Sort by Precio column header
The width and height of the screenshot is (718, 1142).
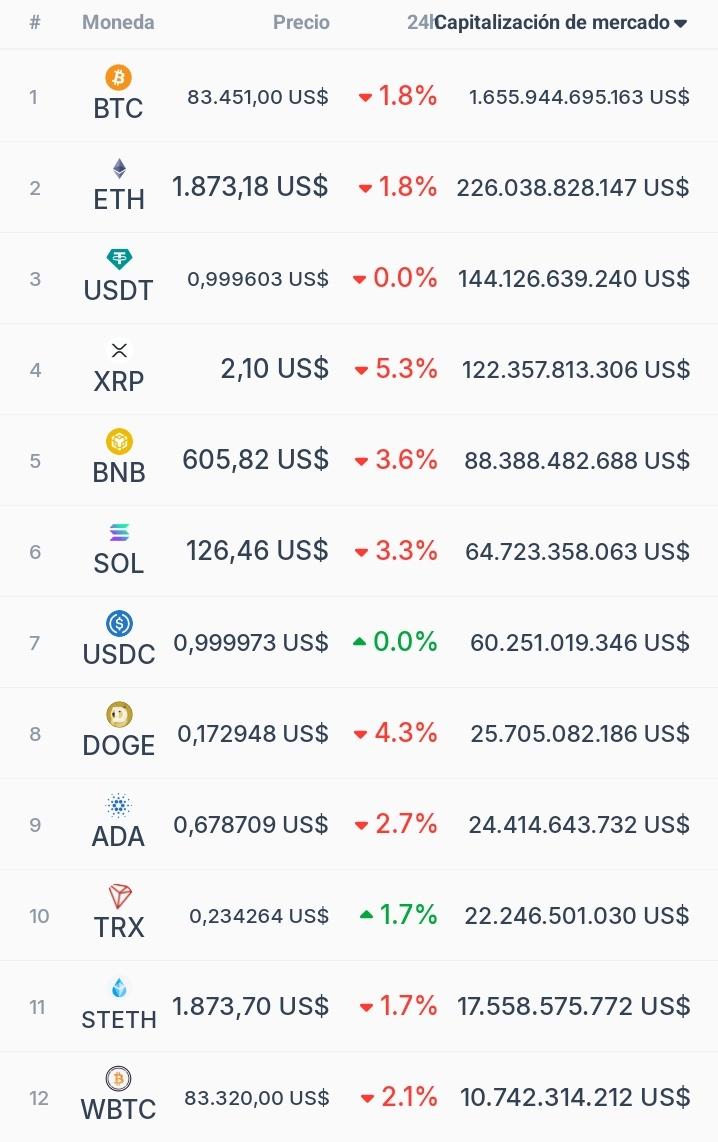pyautogui.click(x=301, y=23)
